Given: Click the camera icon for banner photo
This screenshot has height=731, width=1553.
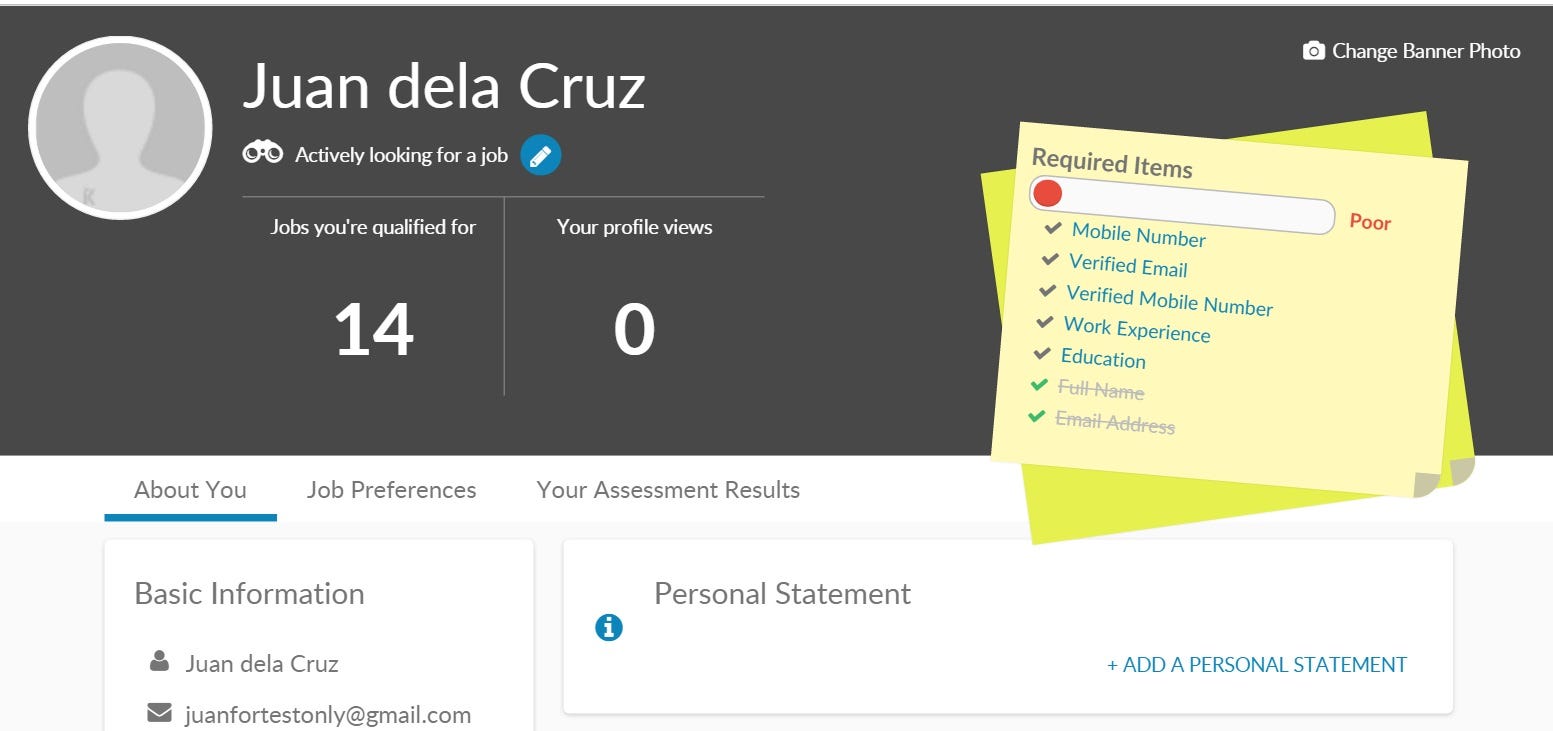Looking at the screenshot, I should 1313,51.
